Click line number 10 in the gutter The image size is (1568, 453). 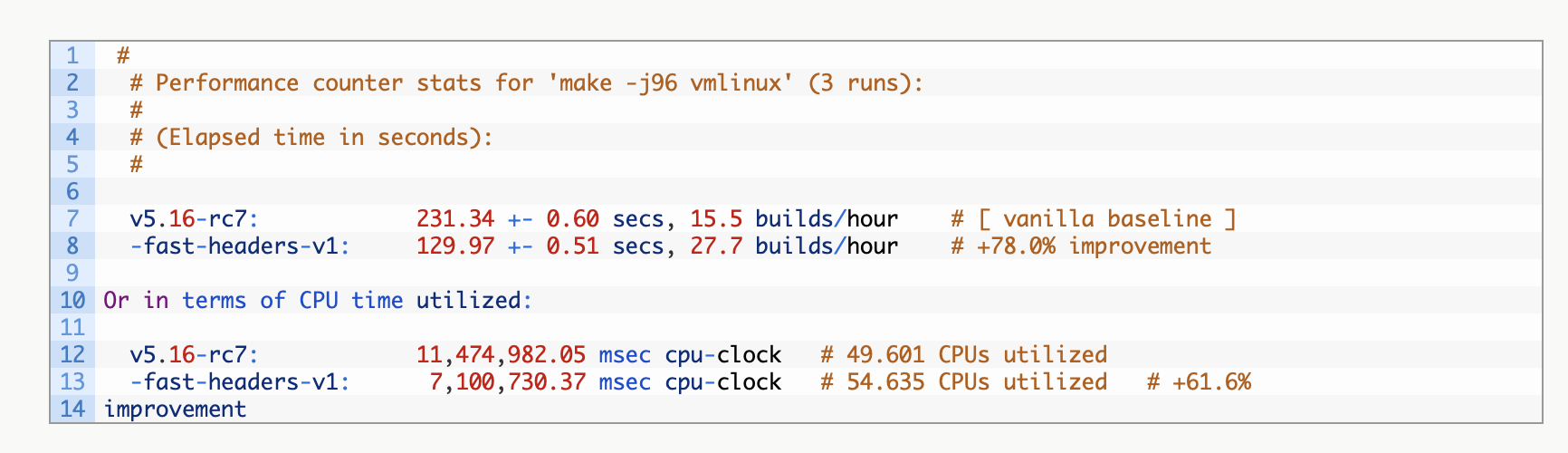coord(72,300)
